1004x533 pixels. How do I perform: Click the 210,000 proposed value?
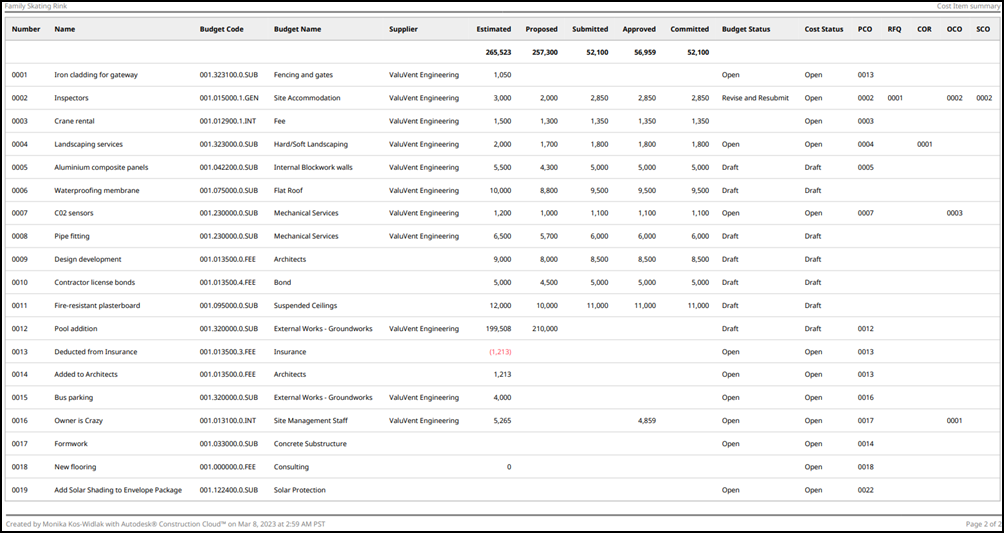point(545,329)
